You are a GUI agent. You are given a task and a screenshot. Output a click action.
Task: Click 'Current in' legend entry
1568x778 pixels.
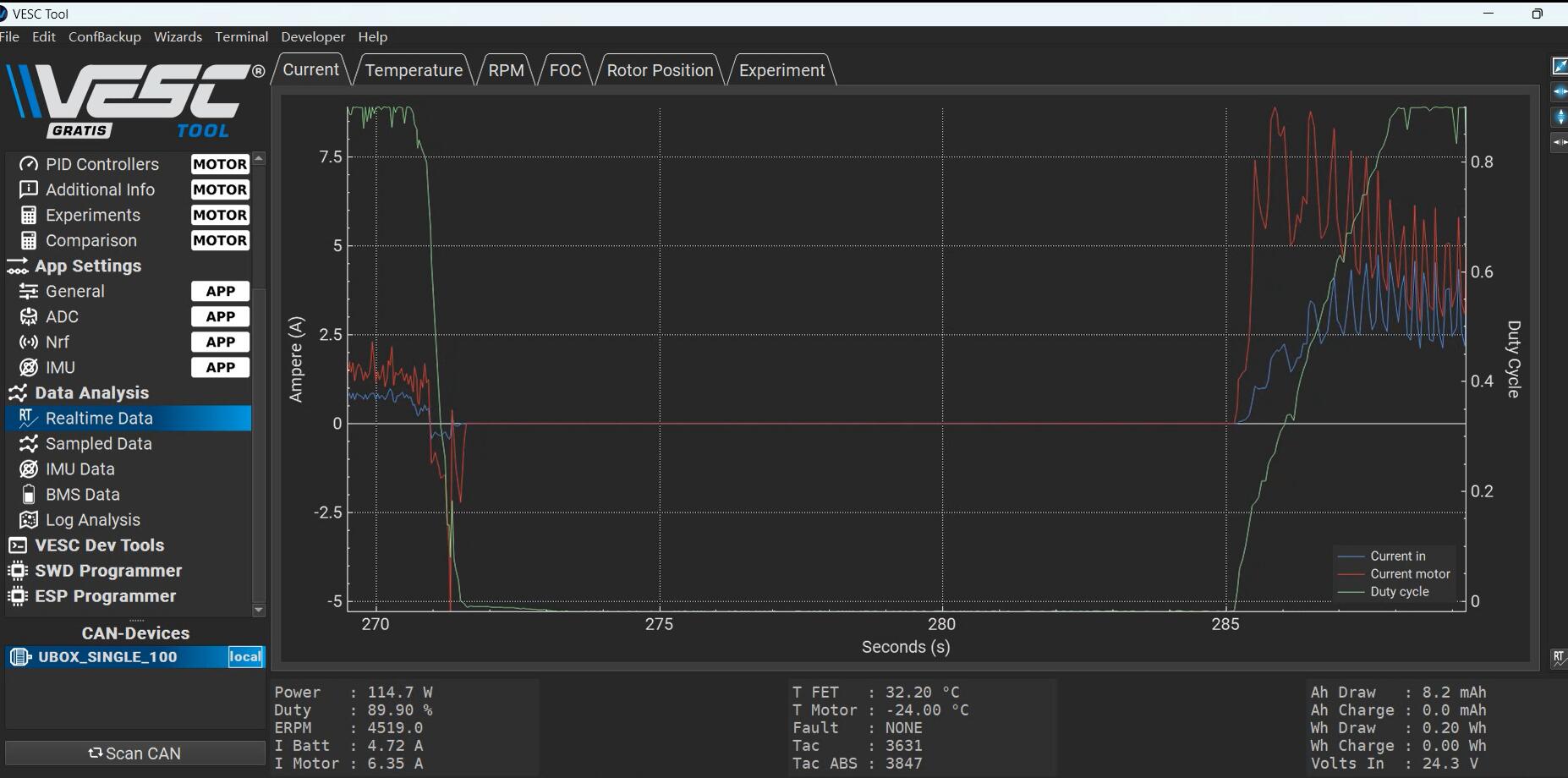coord(1383,556)
